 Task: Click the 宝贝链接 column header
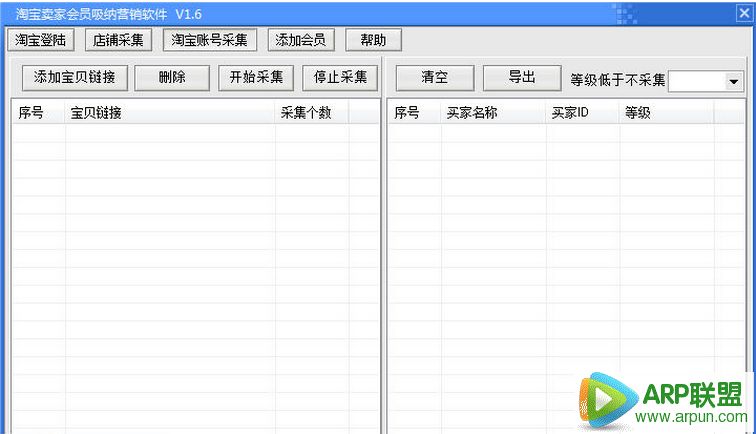pos(170,113)
